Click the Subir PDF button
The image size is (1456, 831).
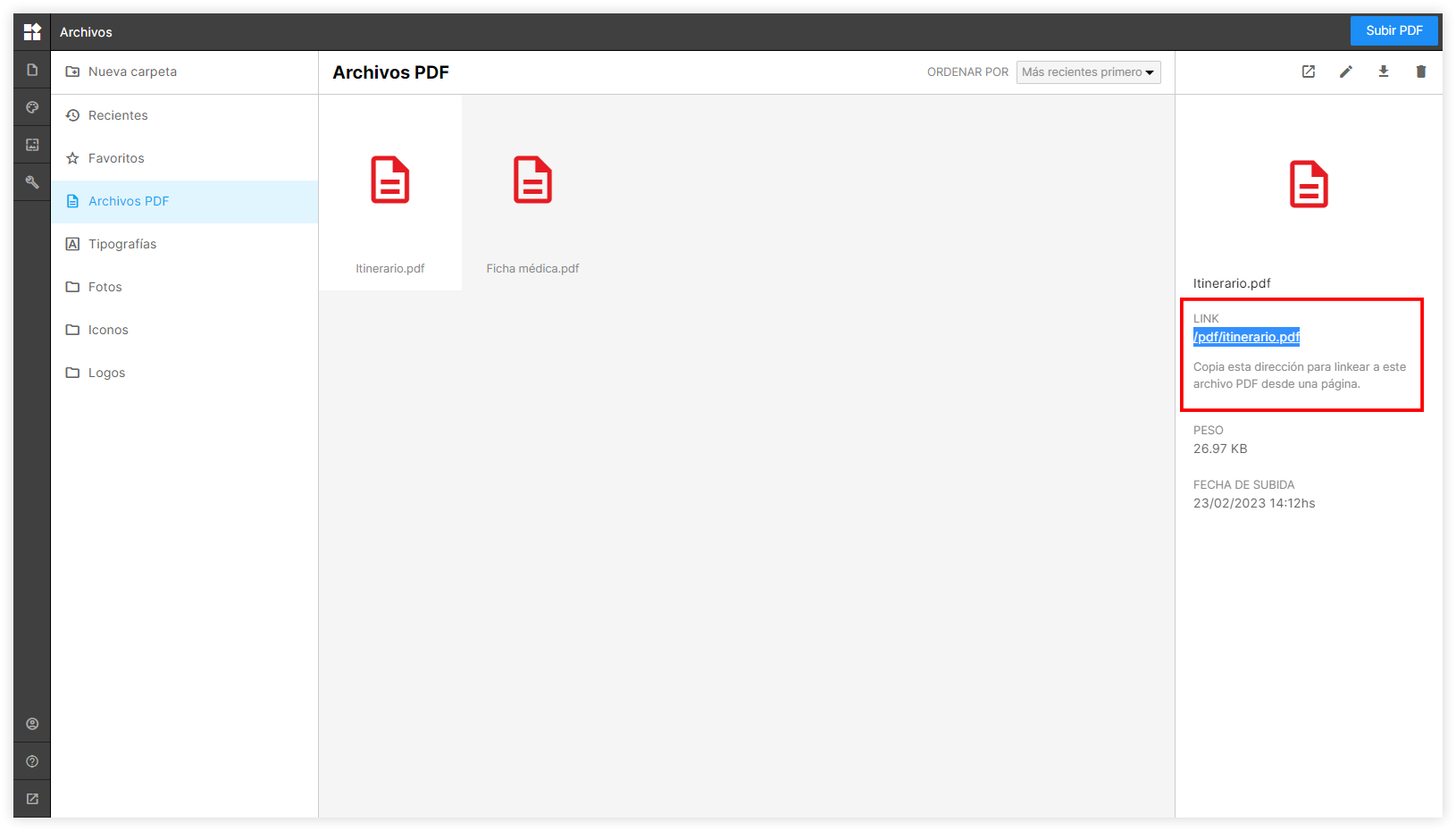coord(1393,30)
